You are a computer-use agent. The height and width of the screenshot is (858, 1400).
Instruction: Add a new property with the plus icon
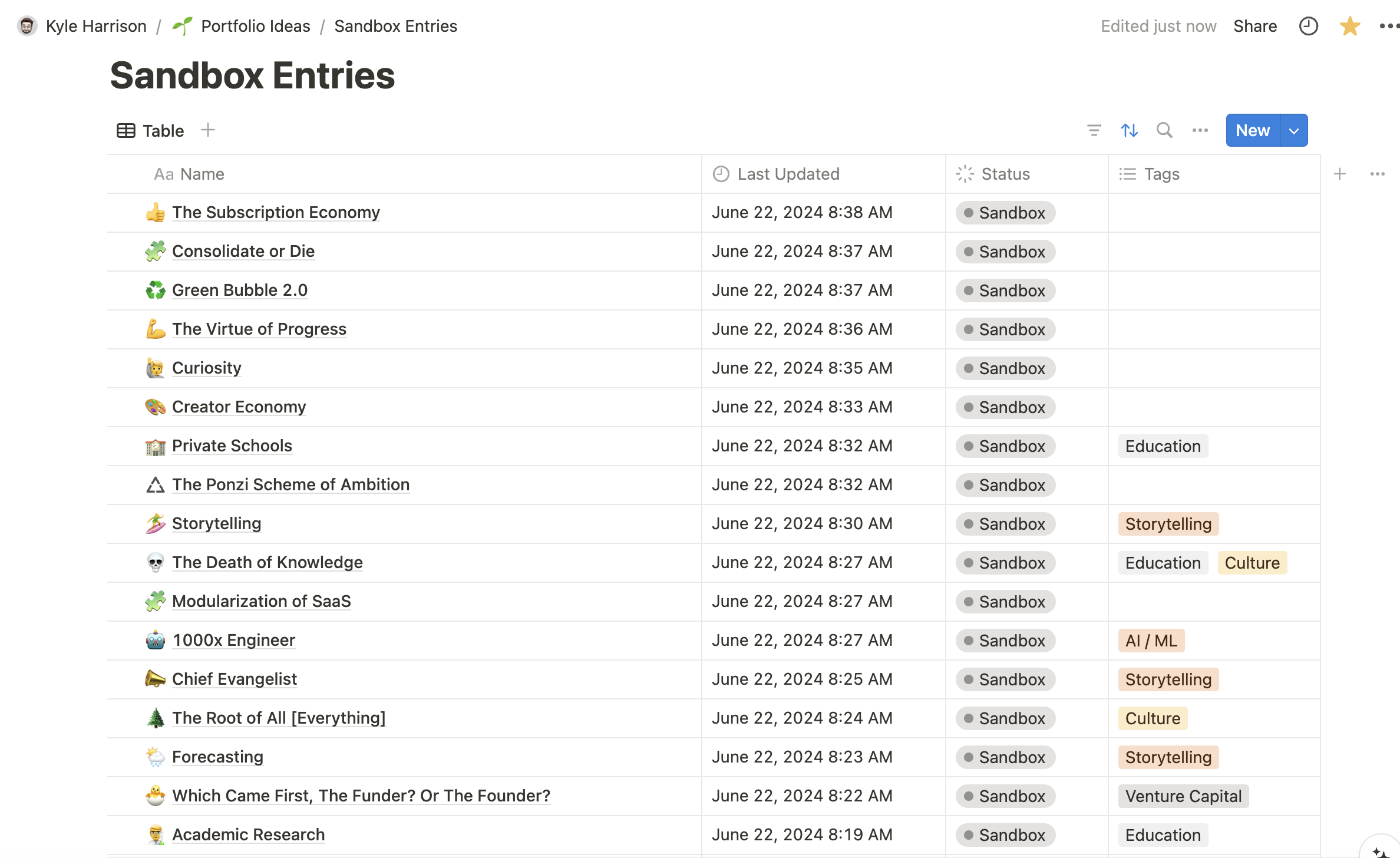coord(1339,174)
